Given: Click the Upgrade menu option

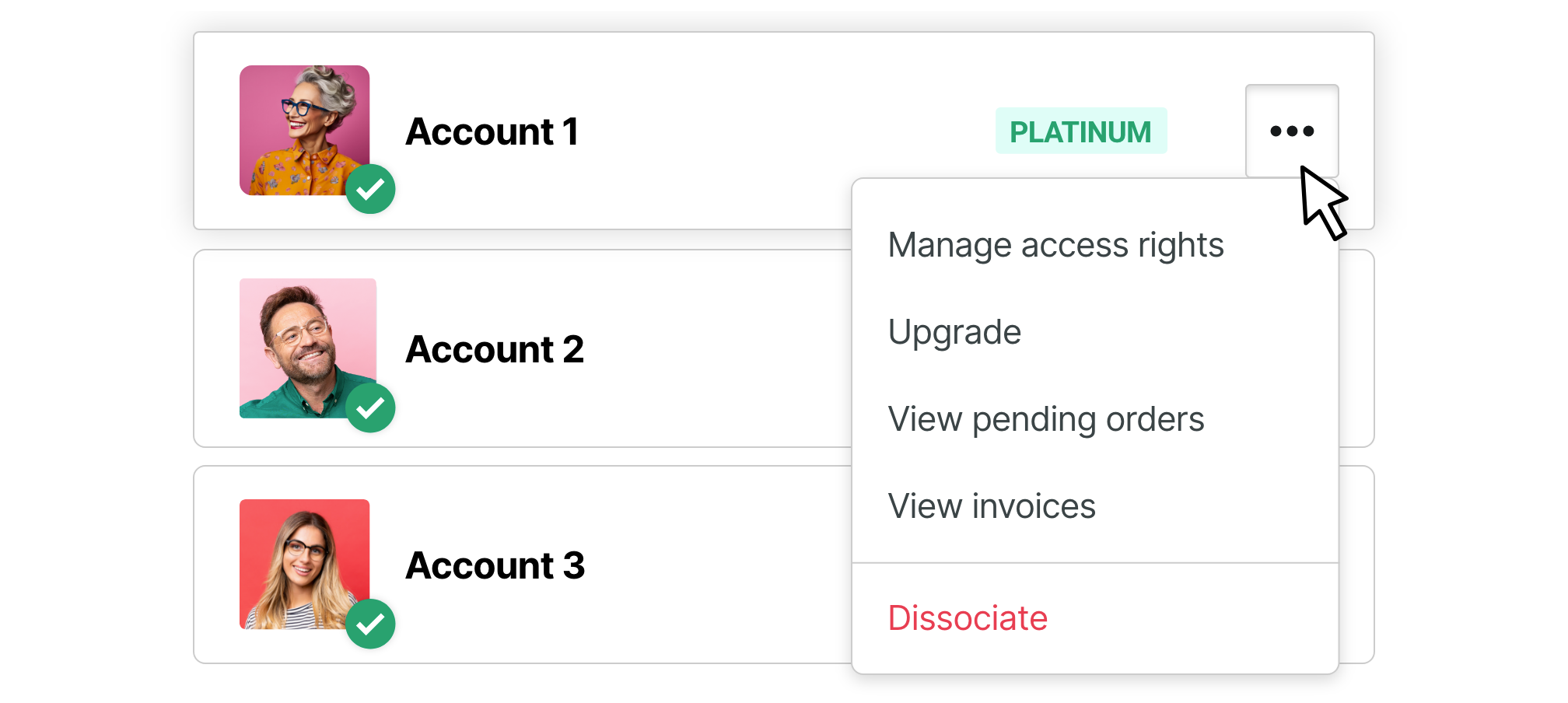Looking at the screenshot, I should 955,331.
